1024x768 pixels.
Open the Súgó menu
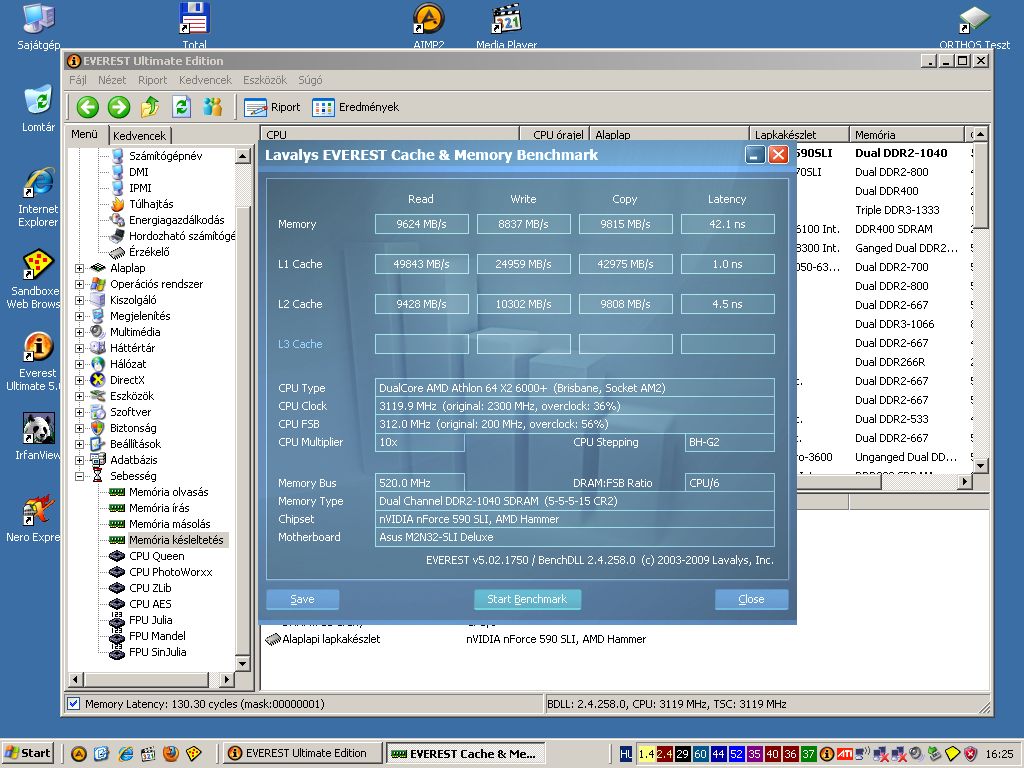[x=310, y=80]
